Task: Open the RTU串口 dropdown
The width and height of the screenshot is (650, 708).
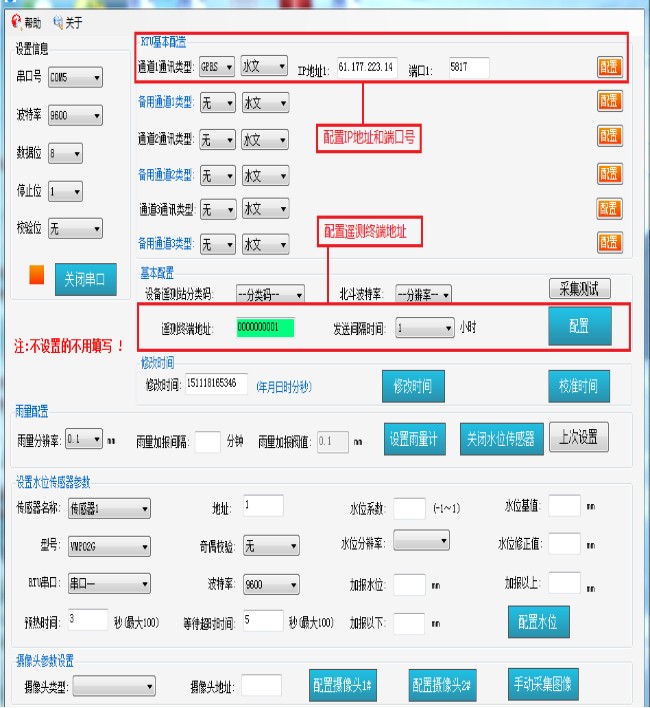Action: (109, 583)
